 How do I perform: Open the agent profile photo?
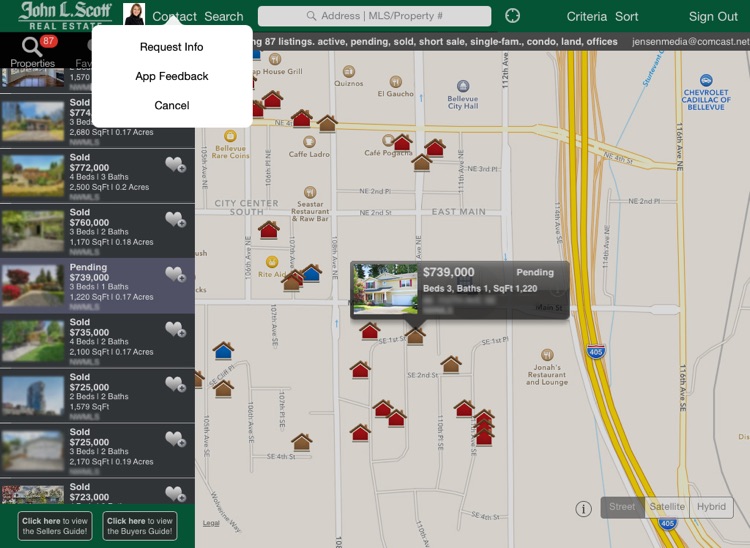click(x=134, y=14)
